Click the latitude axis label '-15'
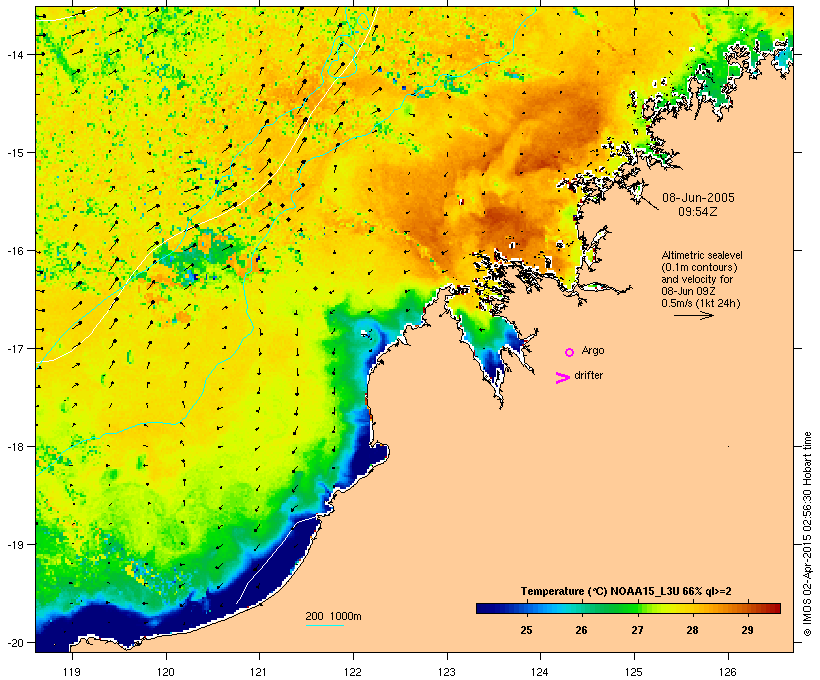820x680 pixels. coord(15,153)
